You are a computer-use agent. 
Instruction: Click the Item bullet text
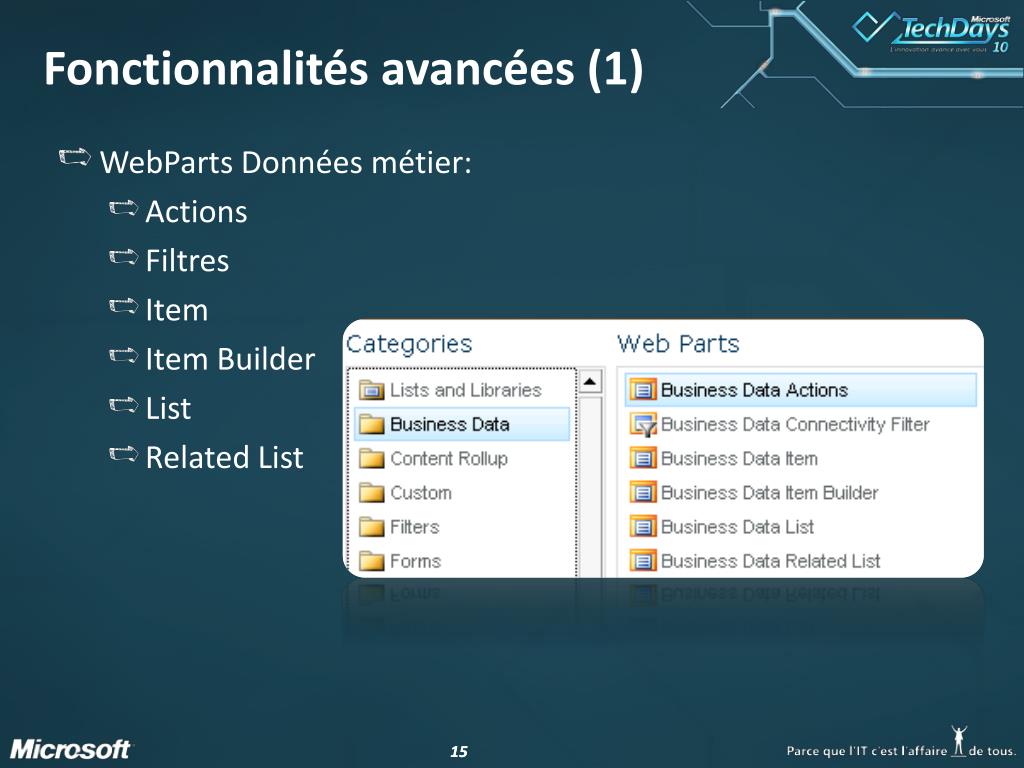[x=177, y=310]
